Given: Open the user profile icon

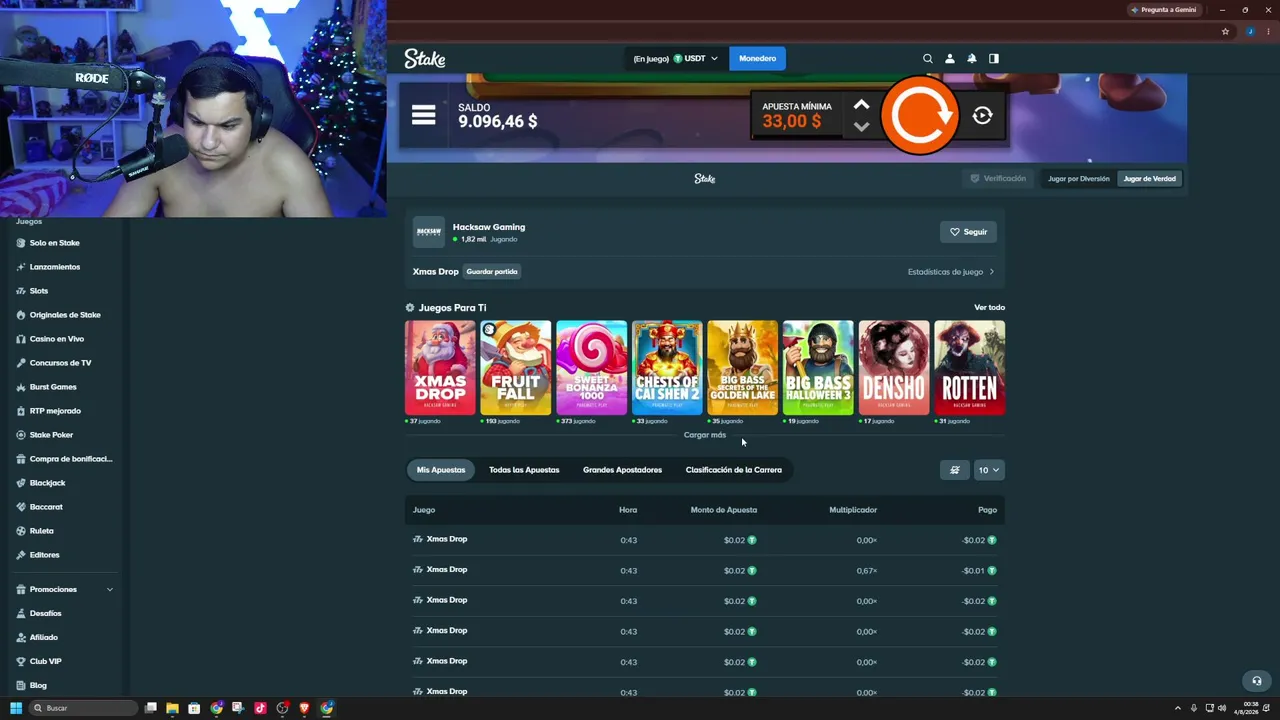Looking at the screenshot, I should coord(950,59).
